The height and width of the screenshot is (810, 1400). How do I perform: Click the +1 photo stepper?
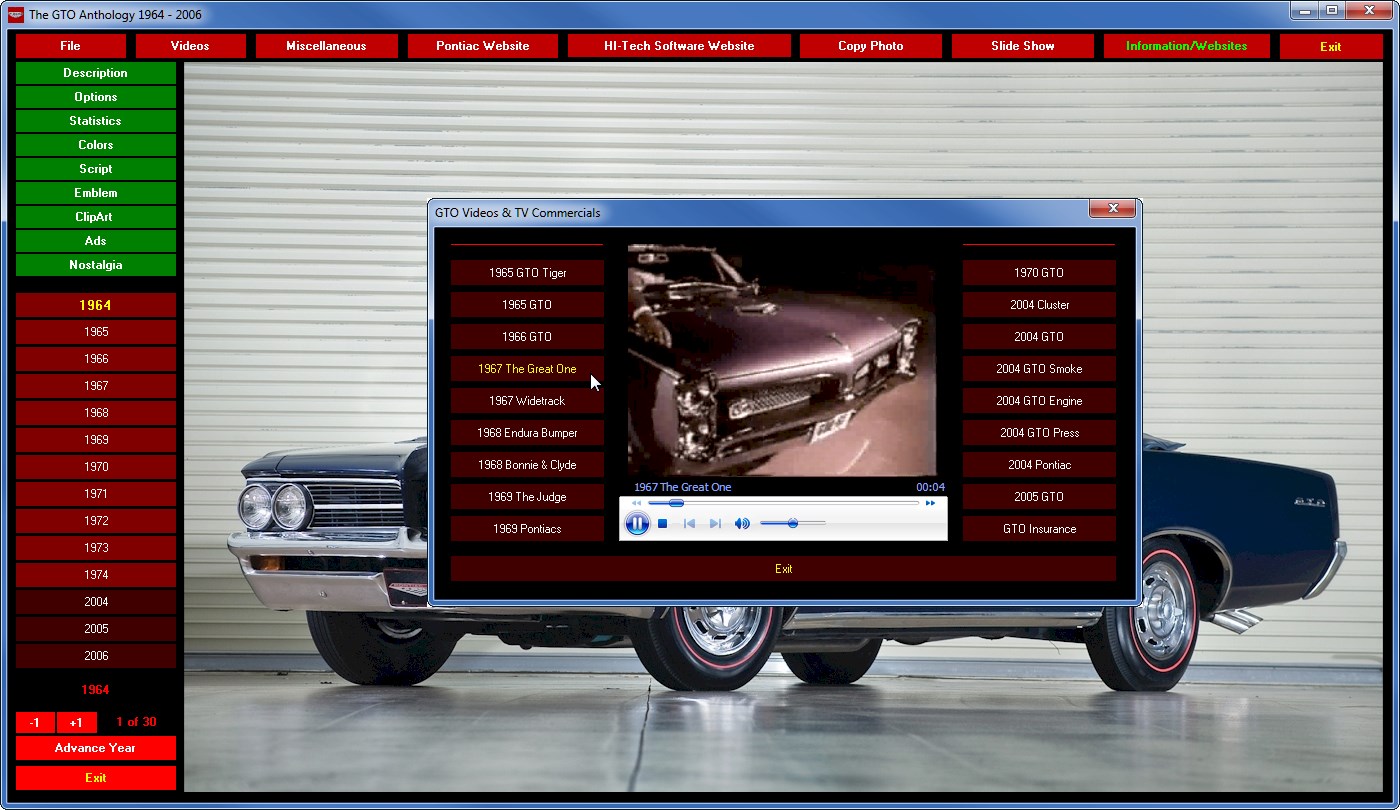pyautogui.click(x=76, y=723)
